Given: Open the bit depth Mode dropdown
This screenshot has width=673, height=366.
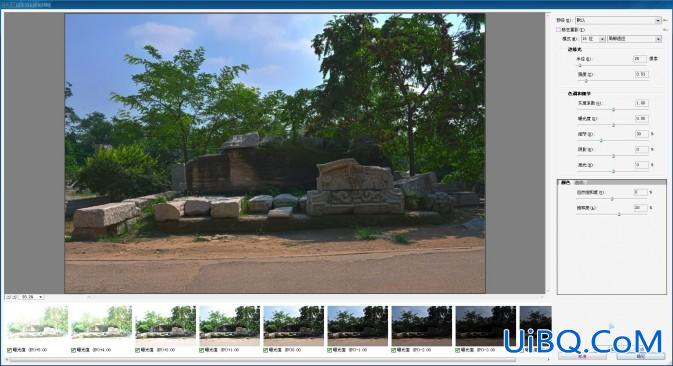Looking at the screenshot, I should coord(593,39).
